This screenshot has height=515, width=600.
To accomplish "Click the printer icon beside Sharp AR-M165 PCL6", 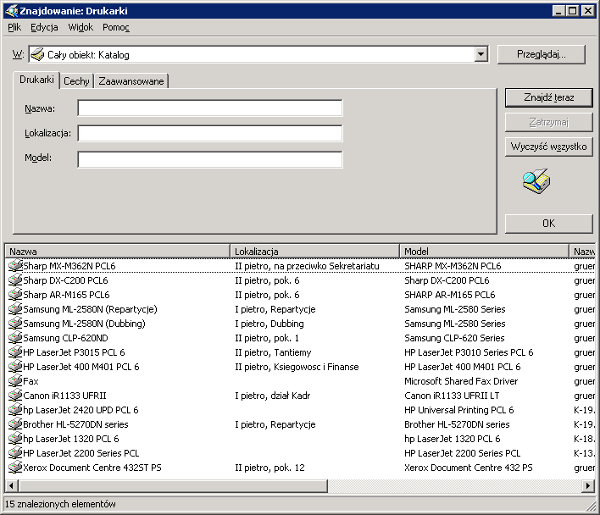I will coord(15,294).
